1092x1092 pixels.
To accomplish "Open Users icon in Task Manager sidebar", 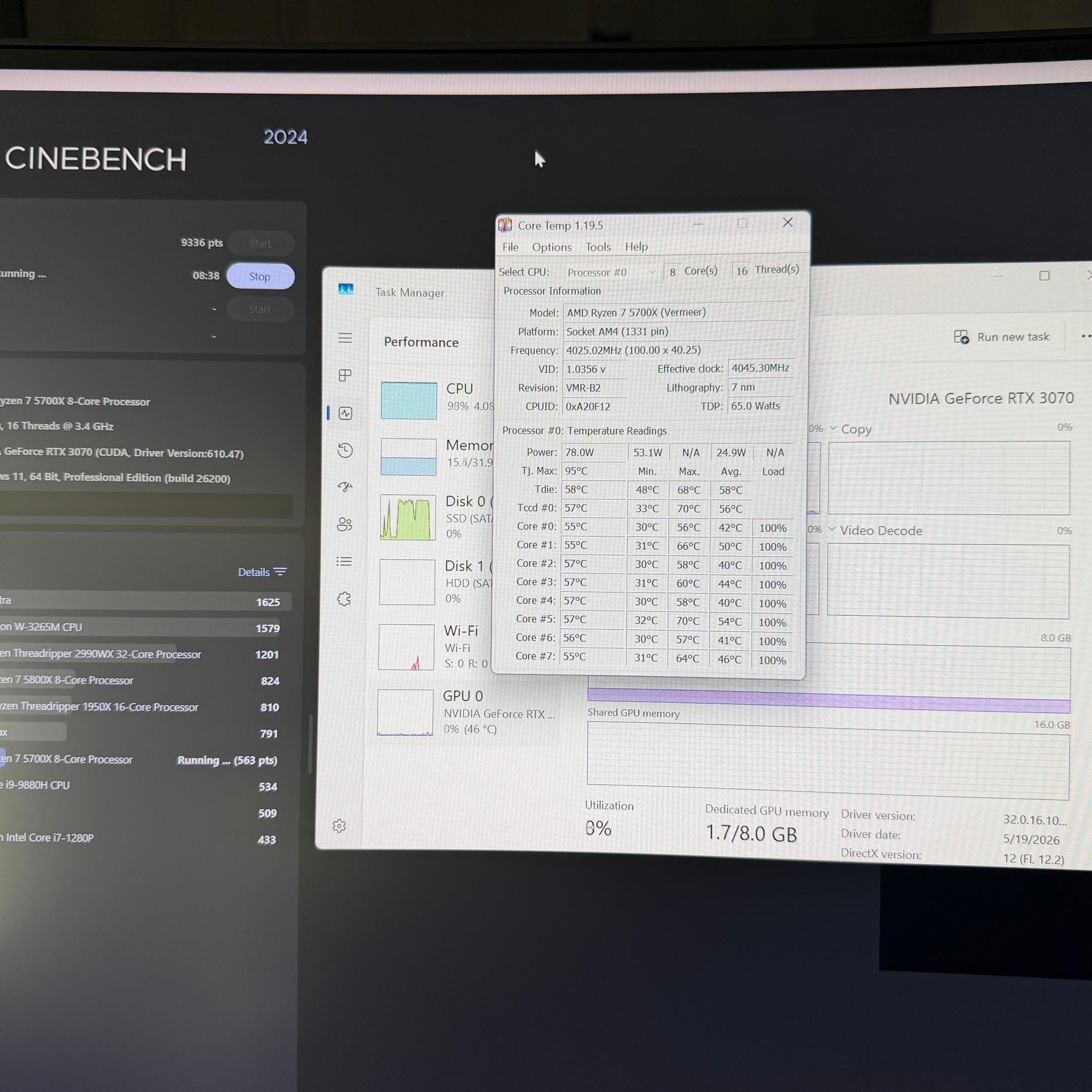I will point(344,524).
